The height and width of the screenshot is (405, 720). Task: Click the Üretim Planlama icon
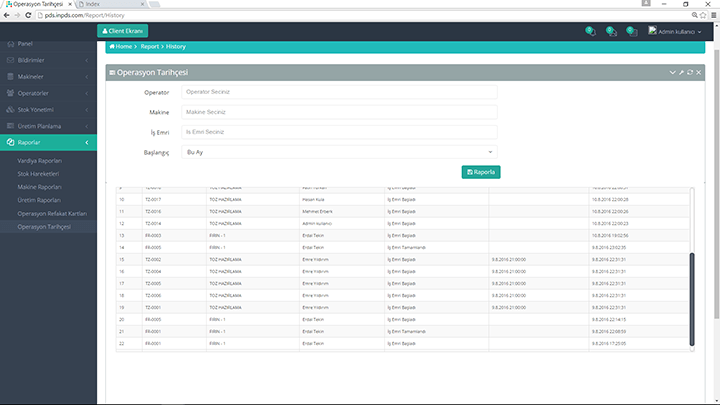[11, 126]
